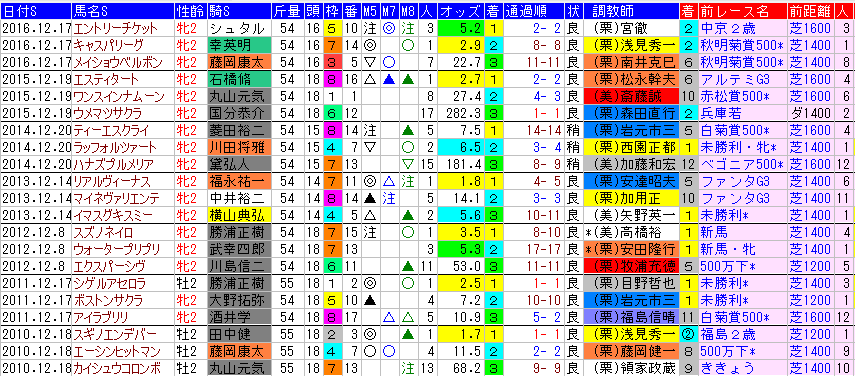Click previous race 赤松賞500*
The width and height of the screenshot is (855, 376).
(x=734, y=96)
